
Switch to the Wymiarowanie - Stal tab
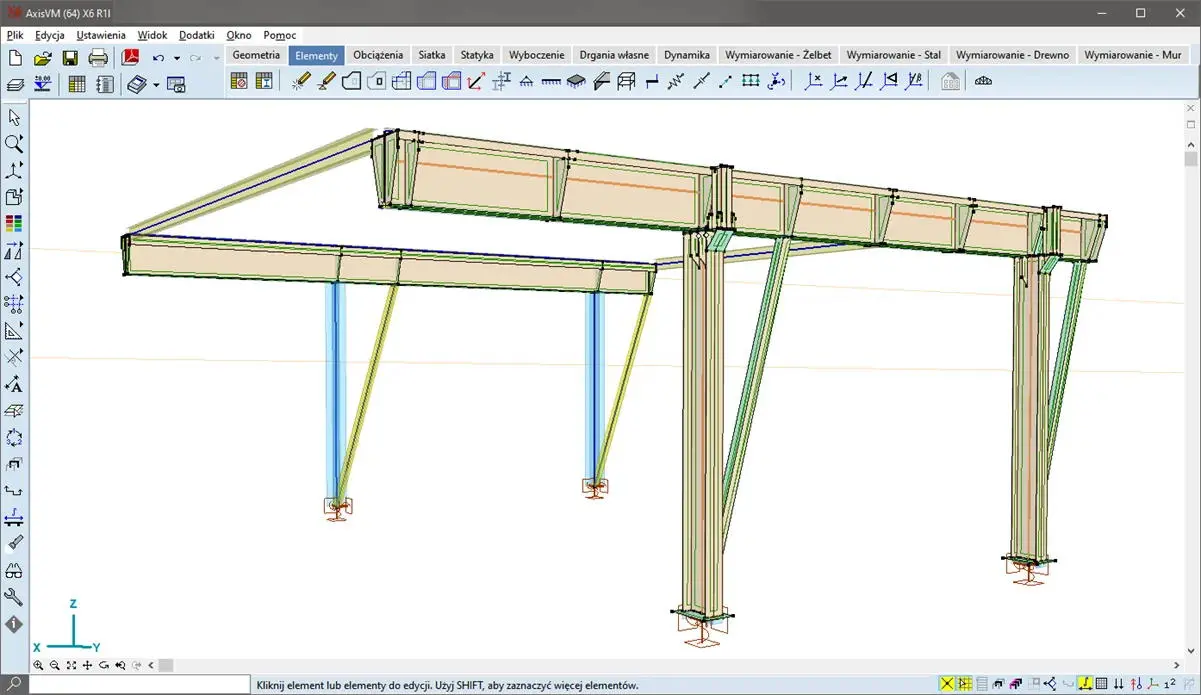[x=893, y=55]
